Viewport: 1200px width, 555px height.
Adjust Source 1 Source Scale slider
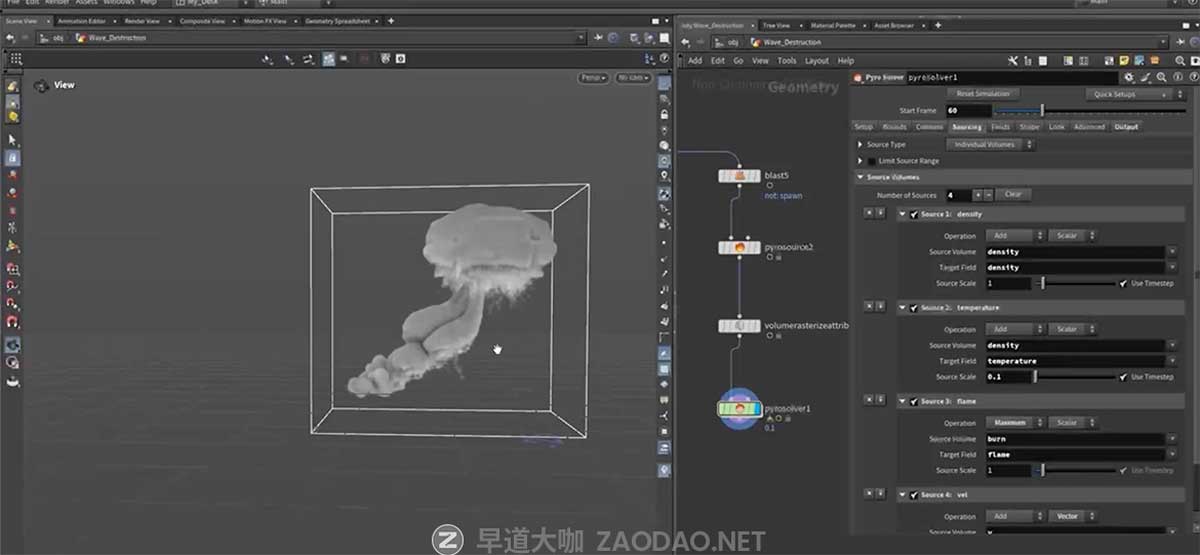[x=1075, y=284]
